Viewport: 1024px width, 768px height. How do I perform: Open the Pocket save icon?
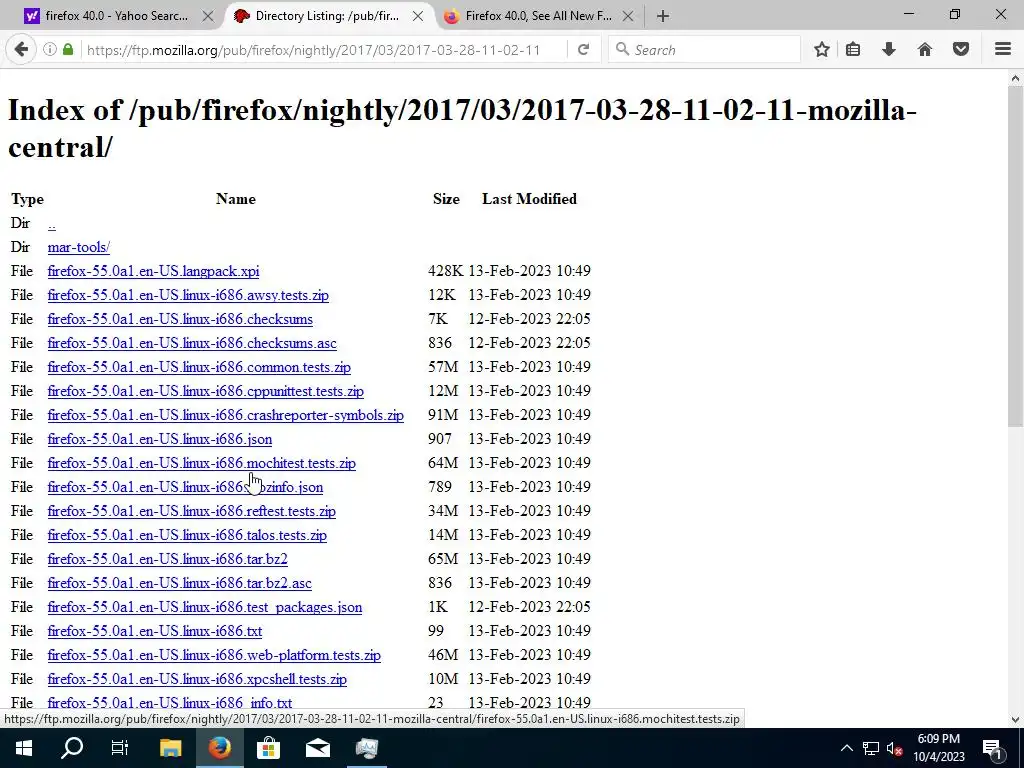[x=961, y=49]
